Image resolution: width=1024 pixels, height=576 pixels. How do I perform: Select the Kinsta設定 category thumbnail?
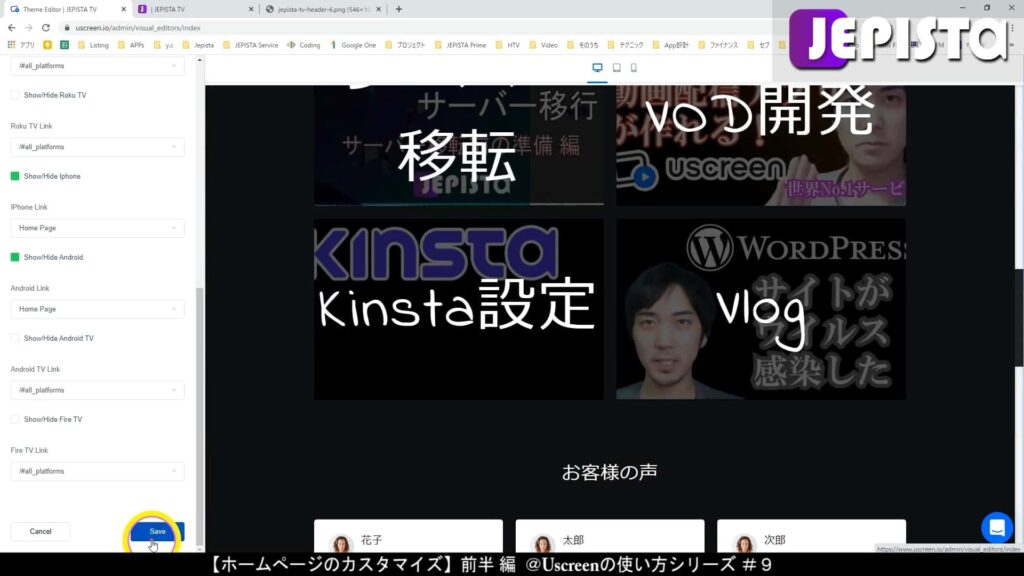[x=458, y=309]
